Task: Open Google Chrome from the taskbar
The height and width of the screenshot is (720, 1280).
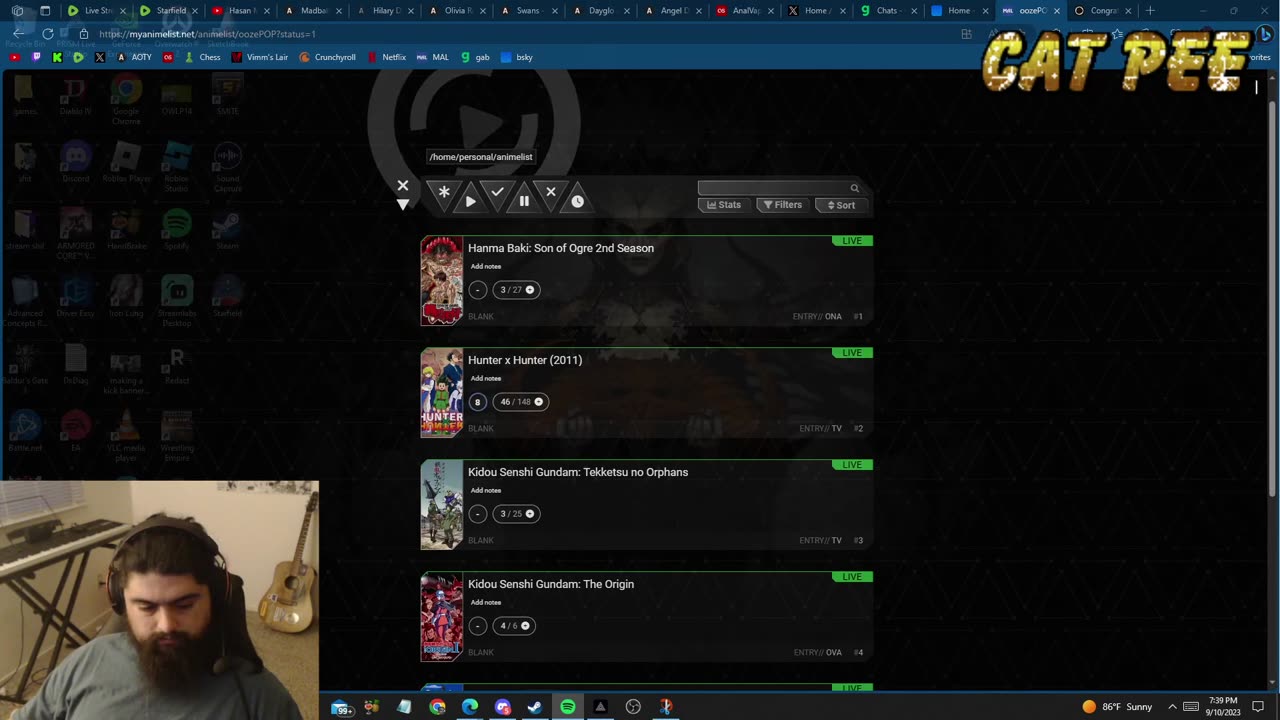Action: [x=437, y=707]
